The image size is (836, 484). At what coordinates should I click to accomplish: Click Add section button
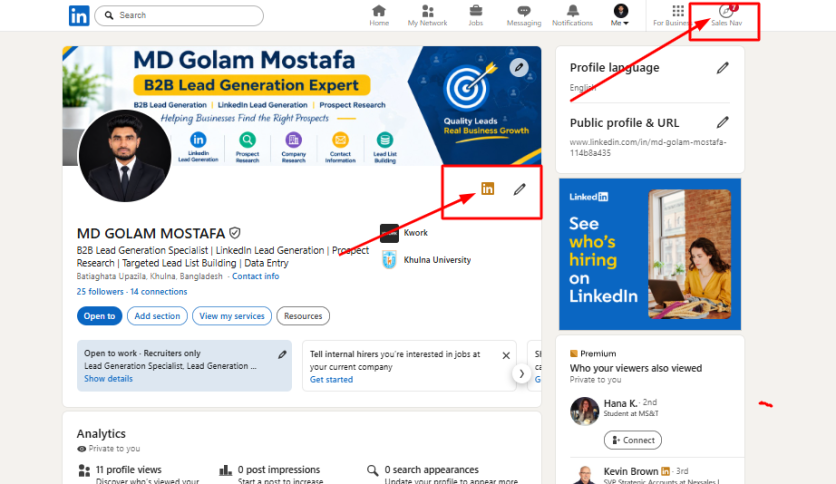pos(157,316)
